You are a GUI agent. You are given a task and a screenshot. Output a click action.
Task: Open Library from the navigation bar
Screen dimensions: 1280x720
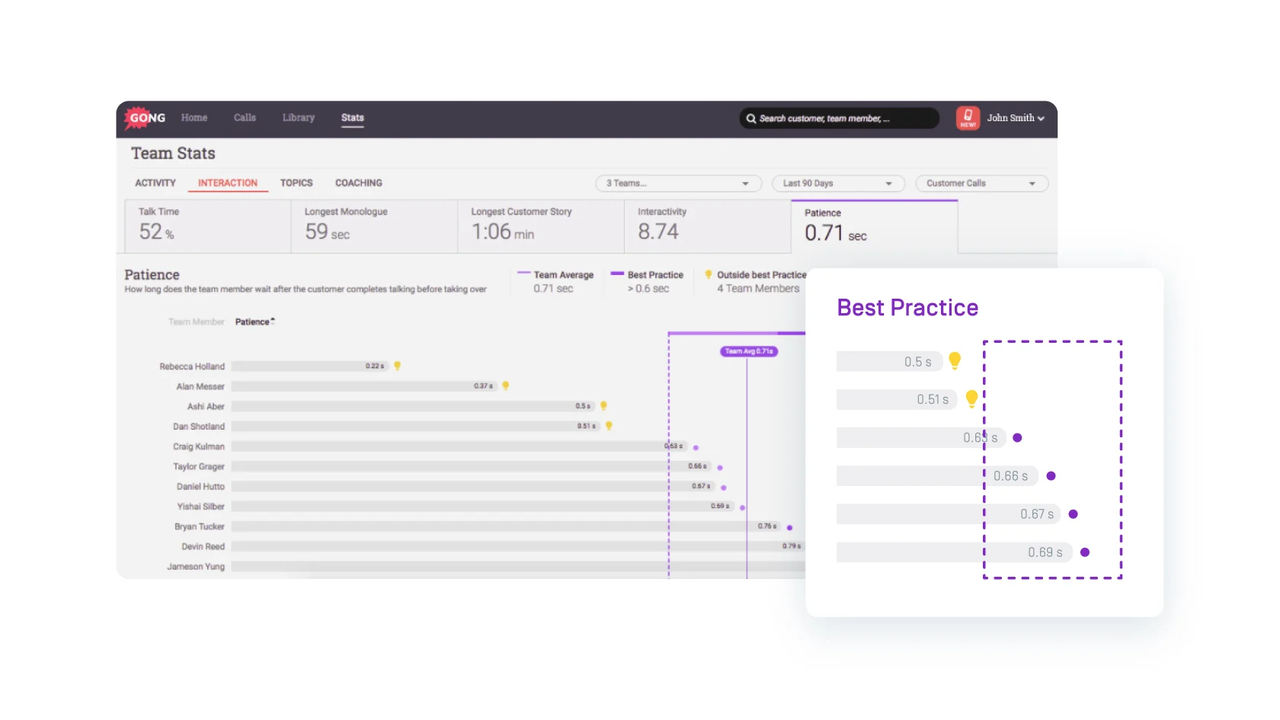pyautogui.click(x=298, y=118)
